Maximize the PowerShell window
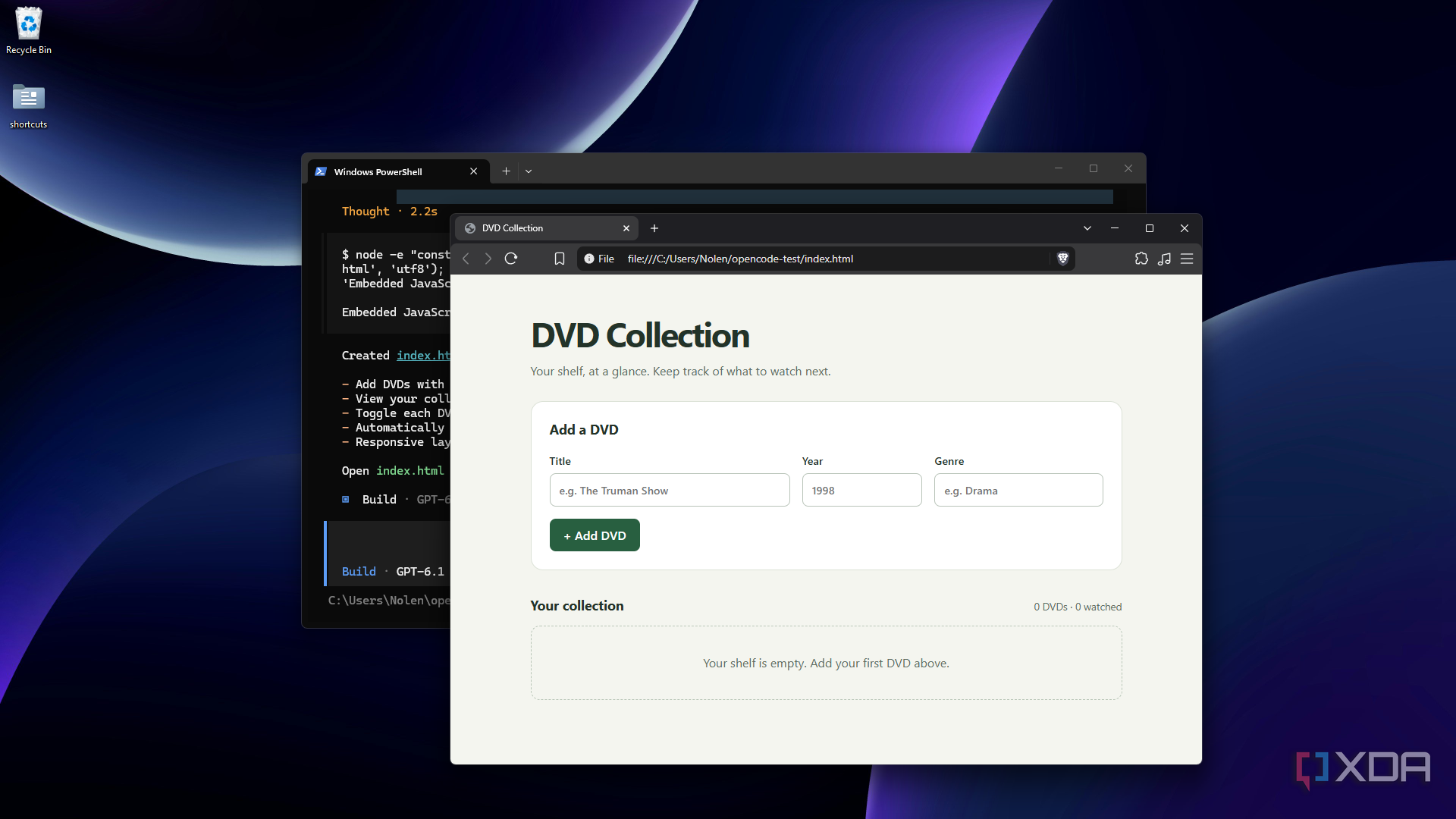The height and width of the screenshot is (819, 1456). click(x=1094, y=168)
